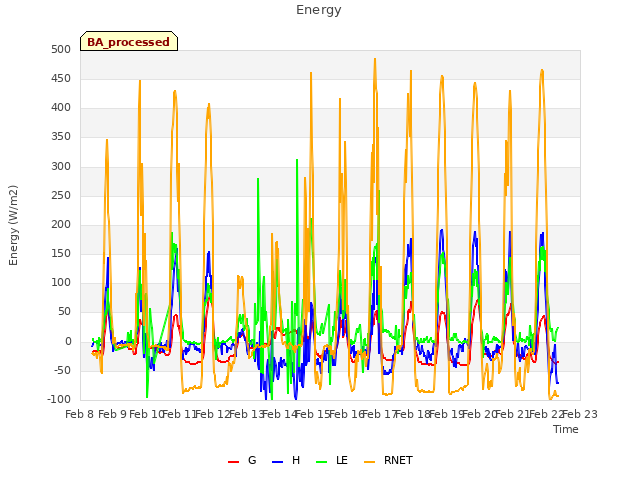Click the 150 y-axis tick label
640x480 pixels.
tap(61, 253)
